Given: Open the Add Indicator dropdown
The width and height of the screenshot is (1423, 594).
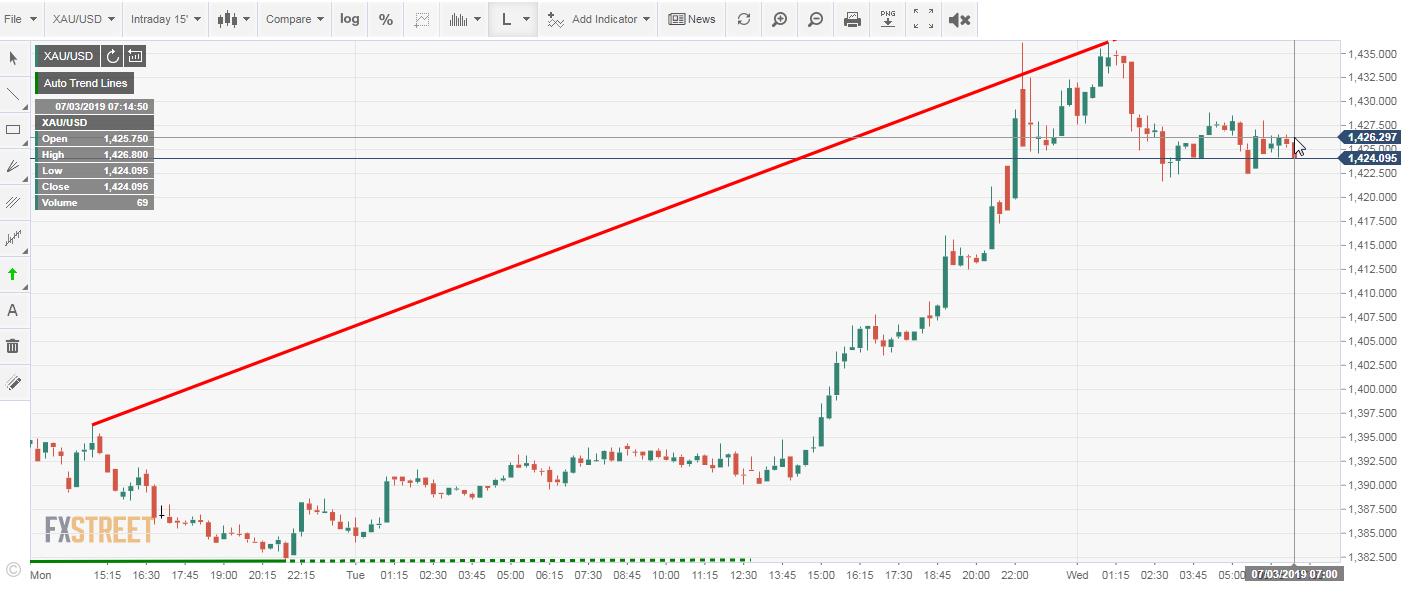Looking at the screenshot, I should pyautogui.click(x=599, y=19).
